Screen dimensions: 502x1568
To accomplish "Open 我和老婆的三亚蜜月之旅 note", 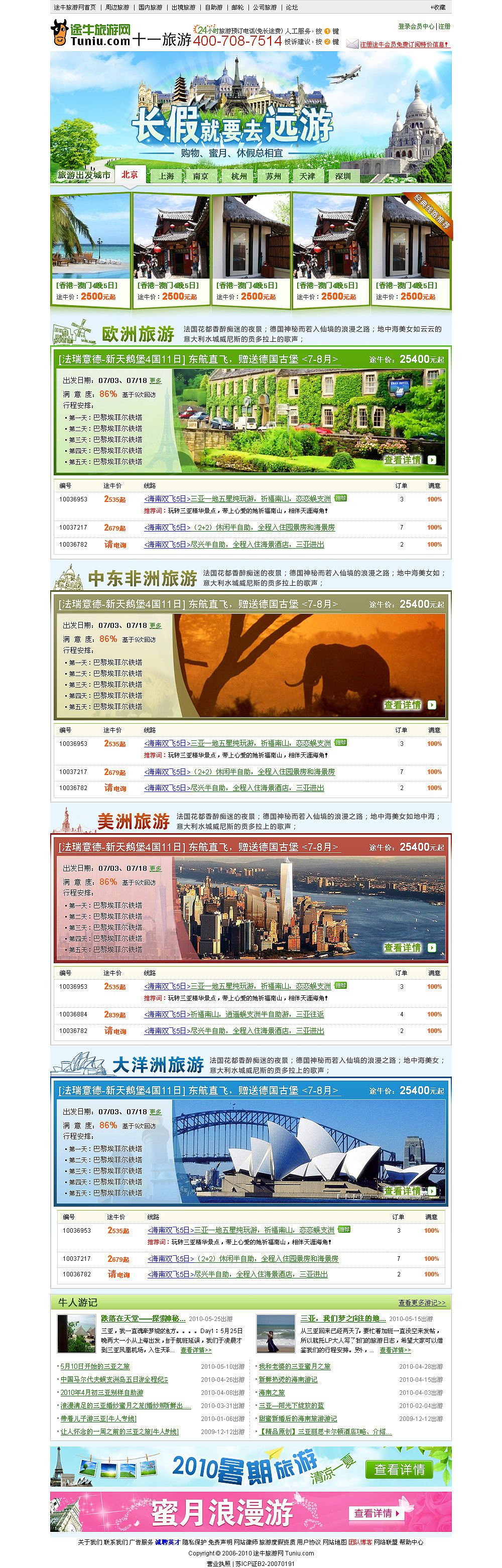I will 295,1366.
